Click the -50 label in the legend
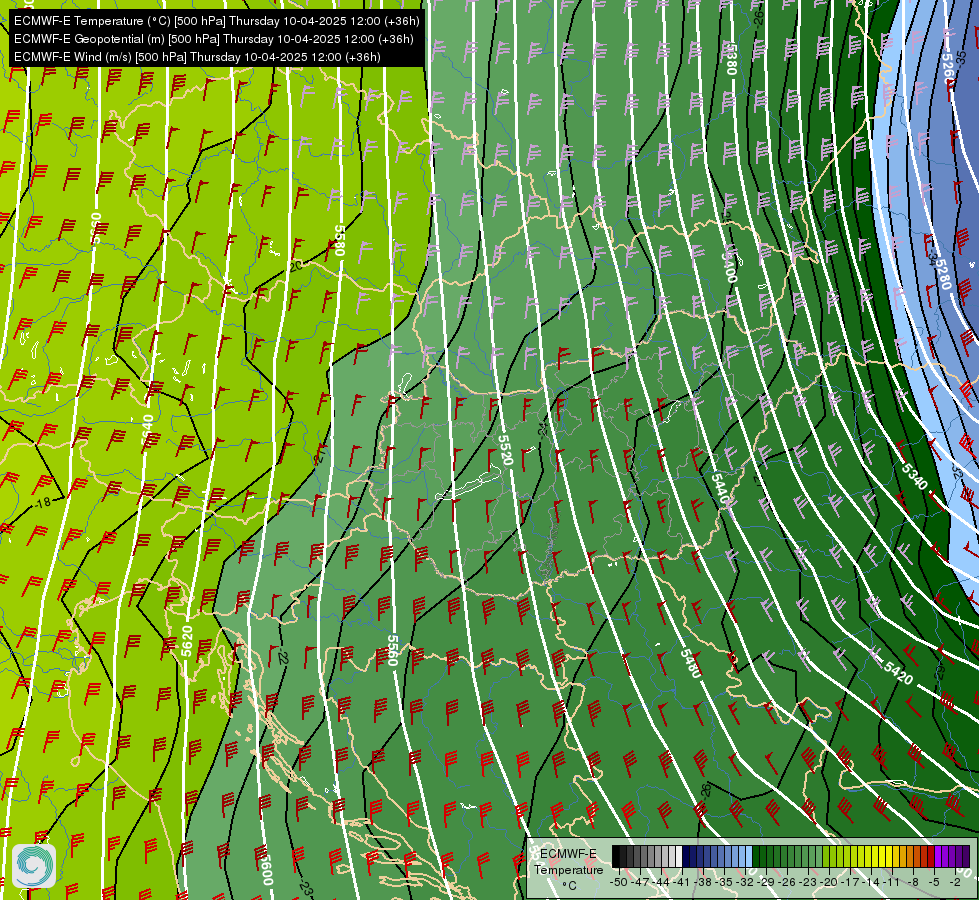Viewport: 979px width, 900px height. 619,882
